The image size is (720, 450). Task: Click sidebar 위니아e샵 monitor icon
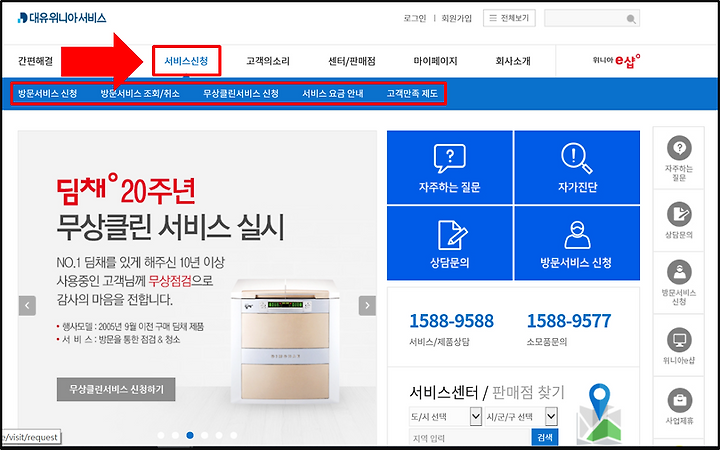tap(679, 340)
